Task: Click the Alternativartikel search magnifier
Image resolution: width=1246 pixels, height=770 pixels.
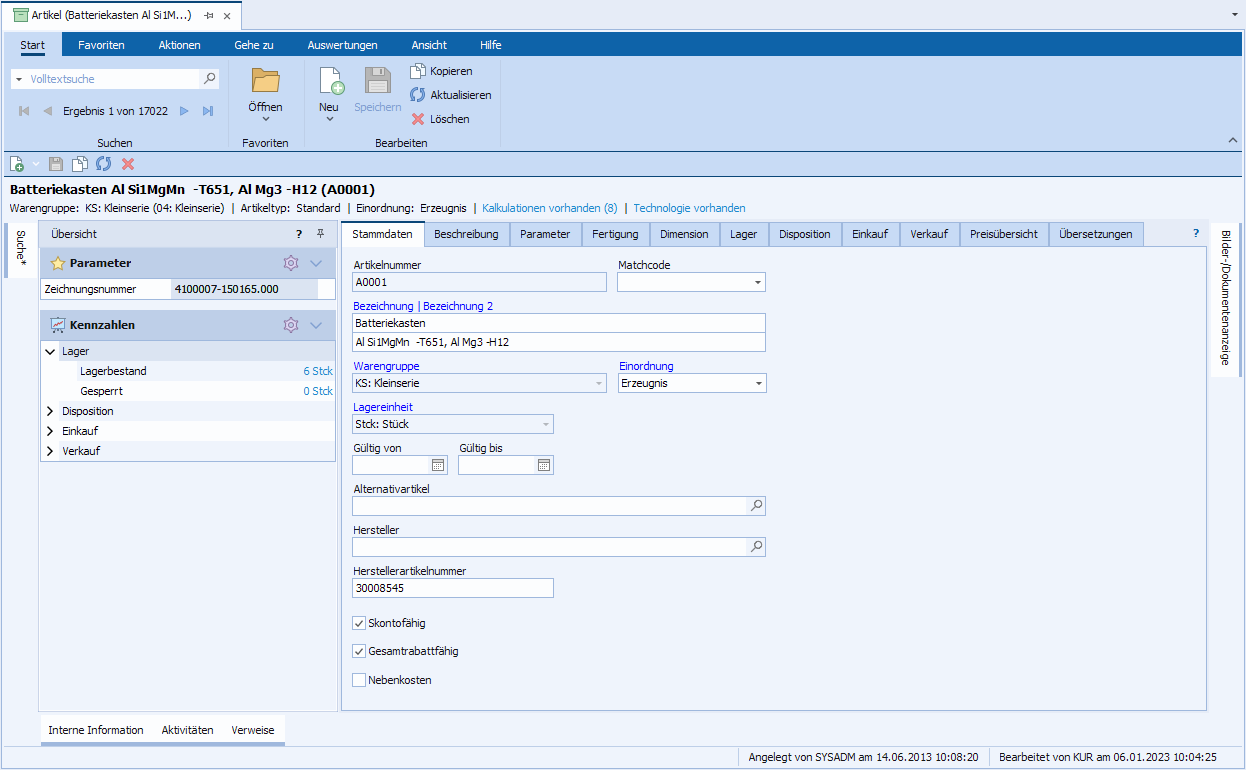Action: point(757,506)
